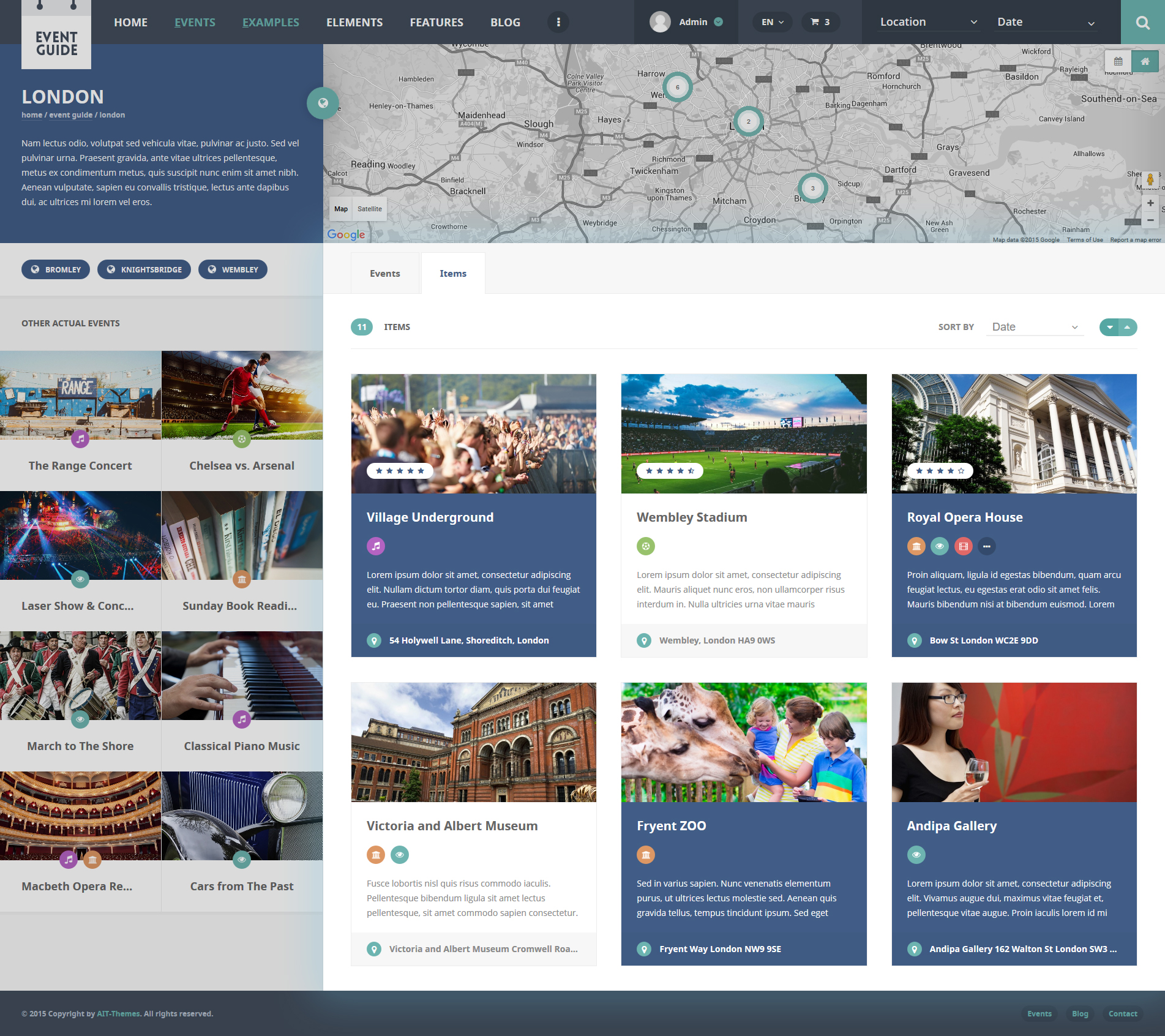
Task: Sort items descending with down arrow
Action: [x=1109, y=327]
